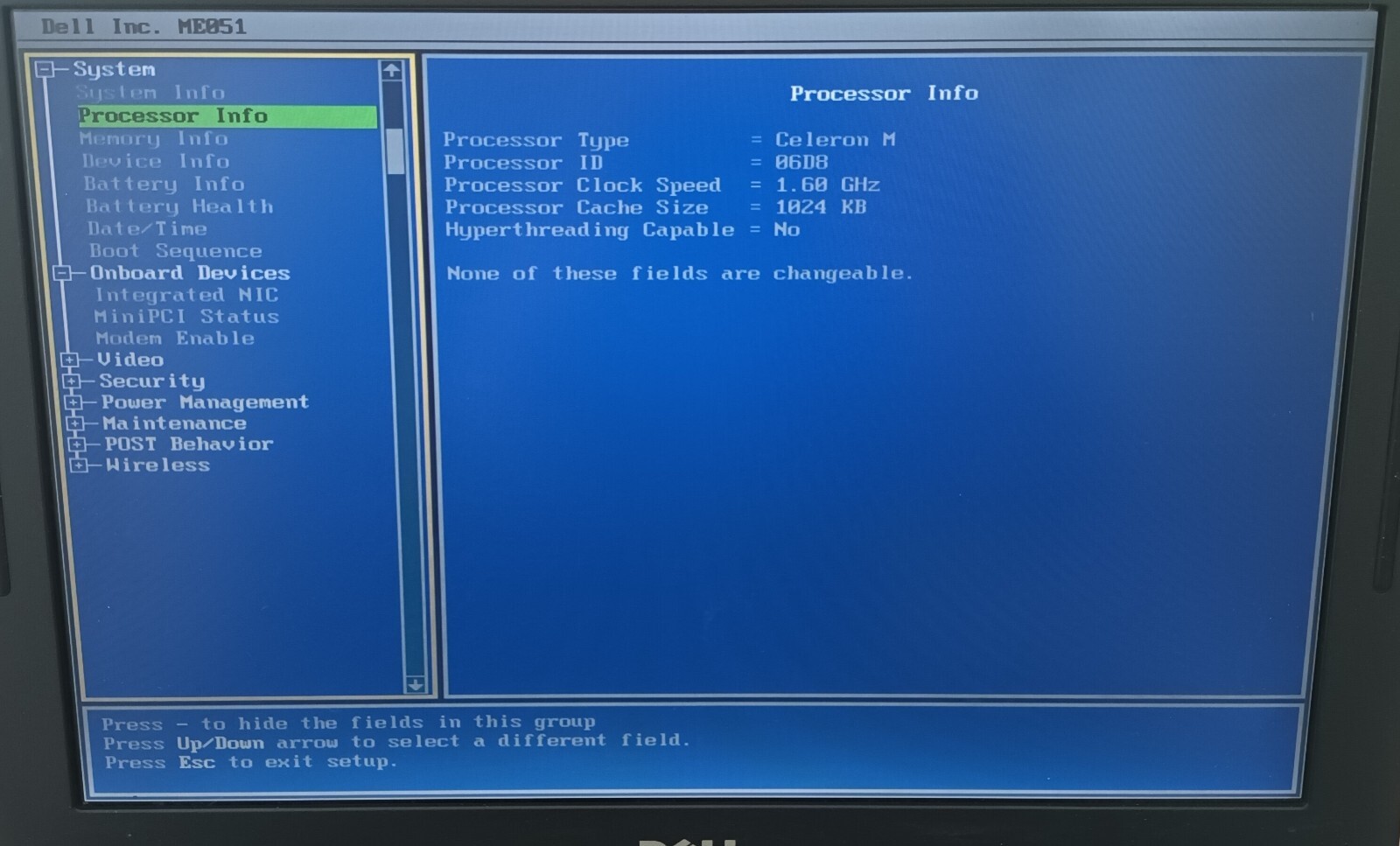This screenshot has height=846, width=1400.
Task: Click 'None of these fields are changeable' text
Action: pyautogui.click(x=679, y=274)
